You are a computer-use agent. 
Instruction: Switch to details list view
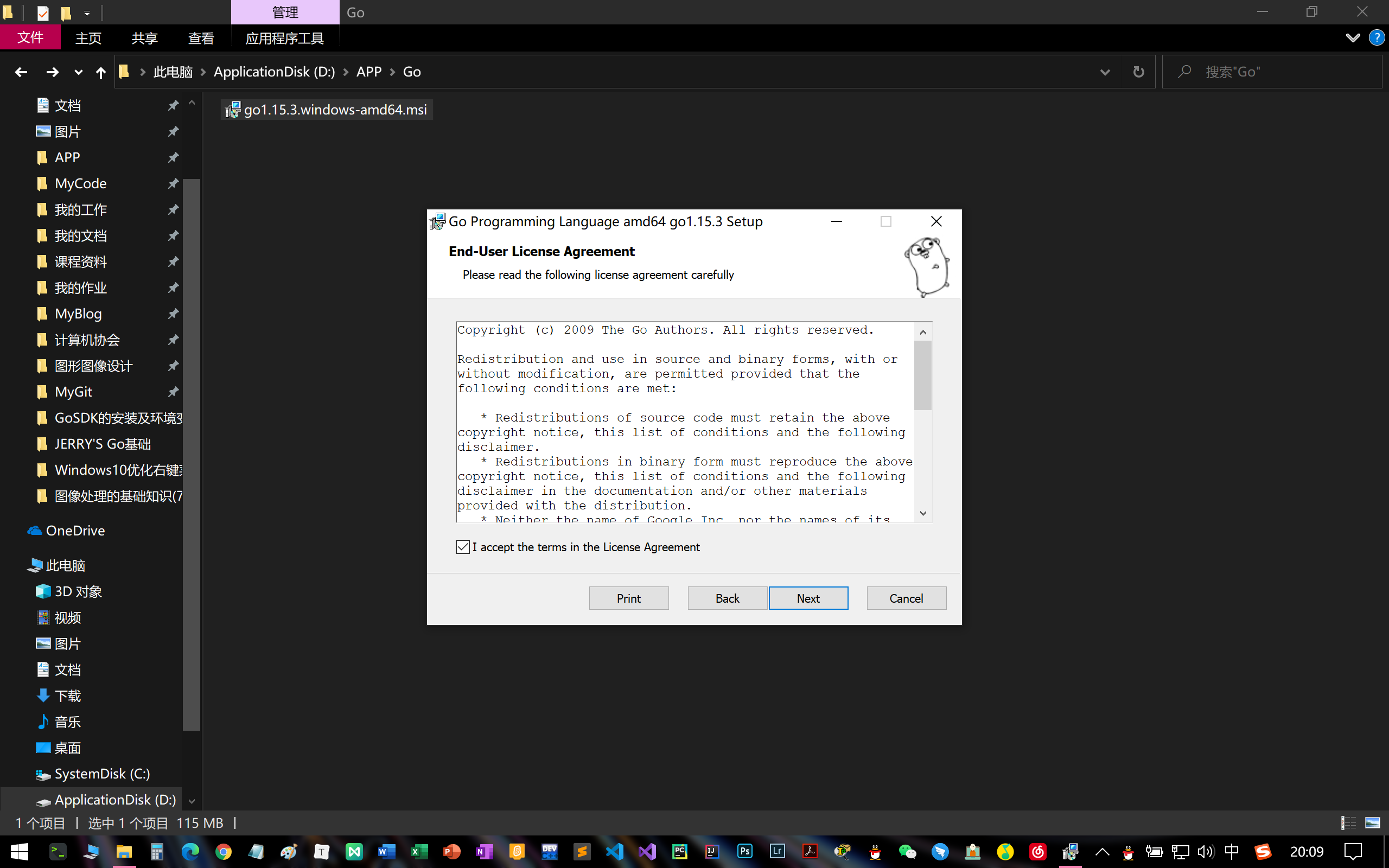tap(1348, 822)
